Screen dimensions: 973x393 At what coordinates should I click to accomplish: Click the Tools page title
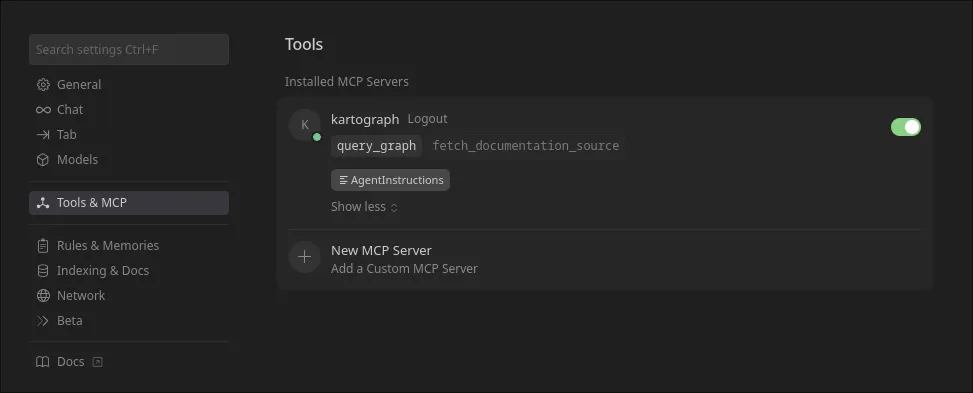[303, 45]
